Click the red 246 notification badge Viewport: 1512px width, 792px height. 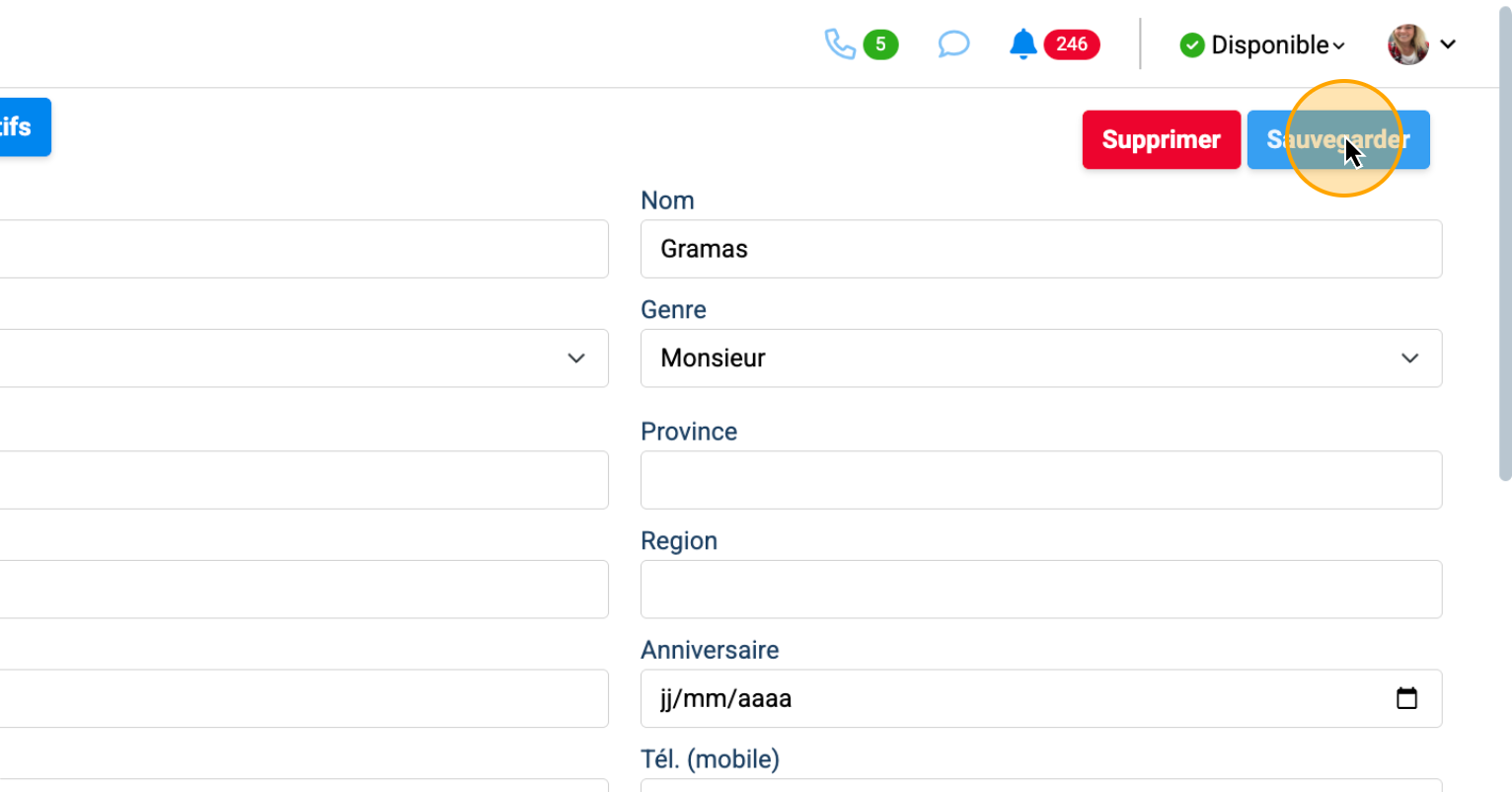[1072, 44]
